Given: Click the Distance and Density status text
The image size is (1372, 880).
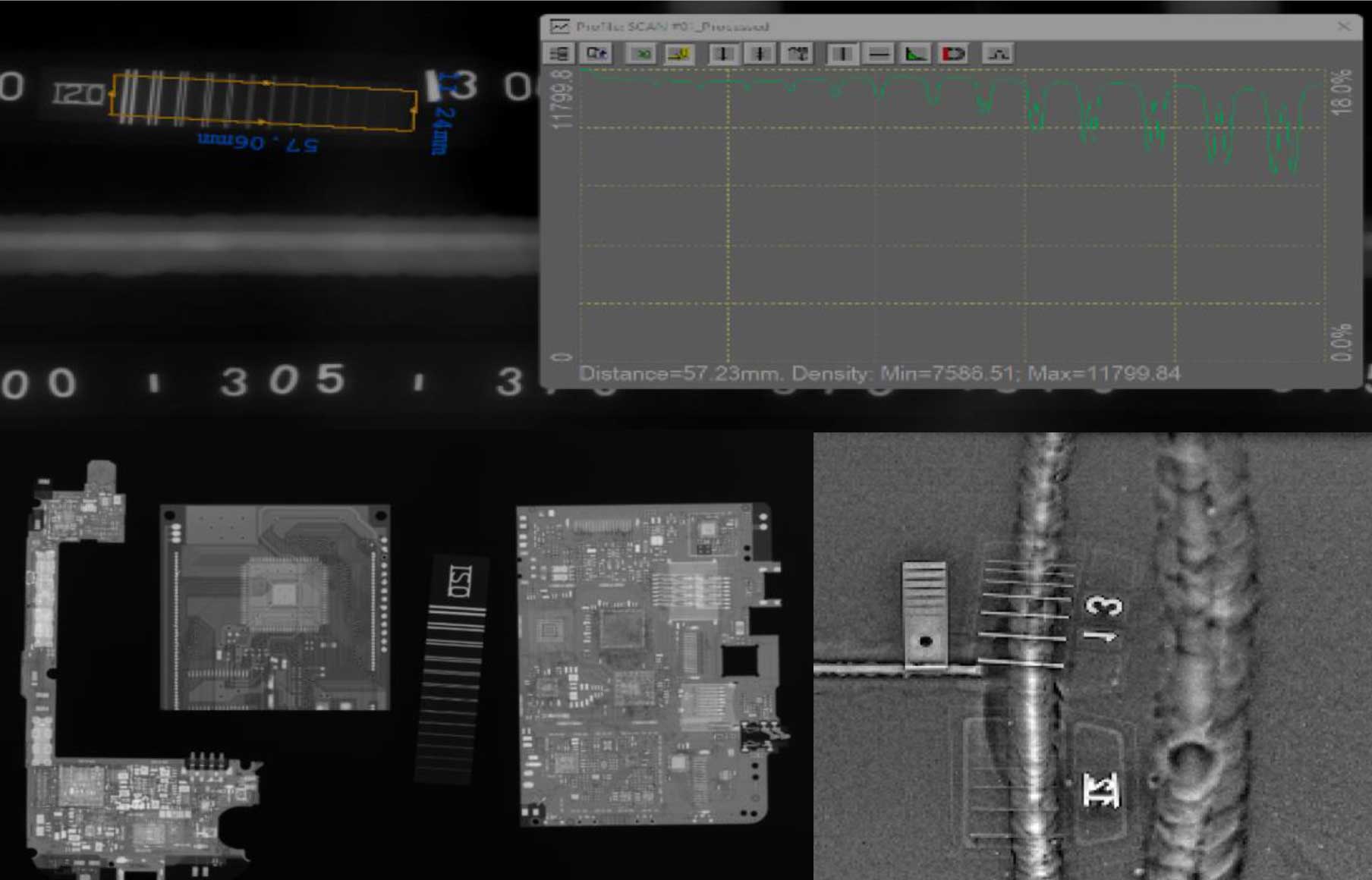Looking at the screenshot, I should point(879,373).
